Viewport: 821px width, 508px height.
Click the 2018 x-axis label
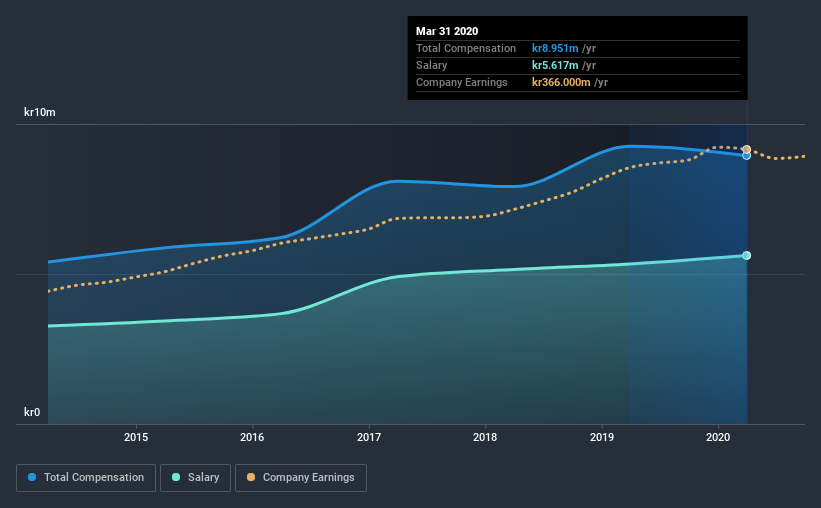coord(485,437)
